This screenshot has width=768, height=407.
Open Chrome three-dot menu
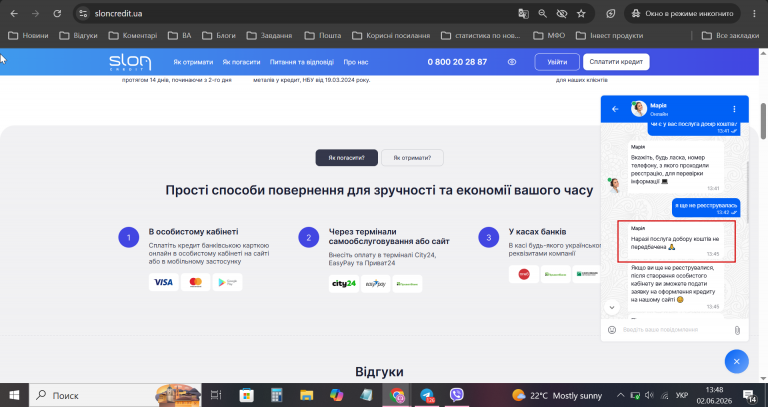(754, 14)
